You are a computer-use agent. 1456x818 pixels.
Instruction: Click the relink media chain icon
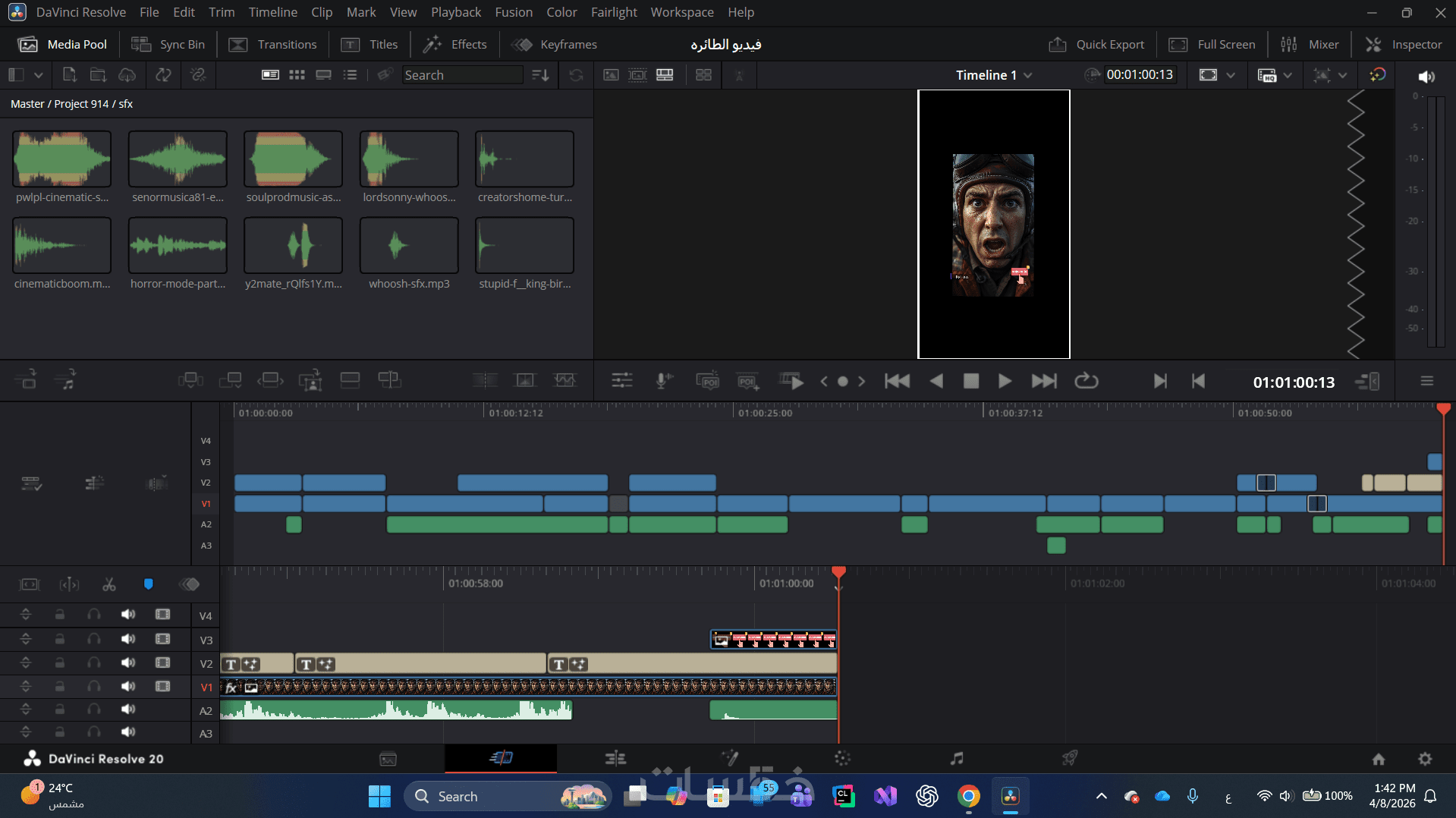pos(198,74)
